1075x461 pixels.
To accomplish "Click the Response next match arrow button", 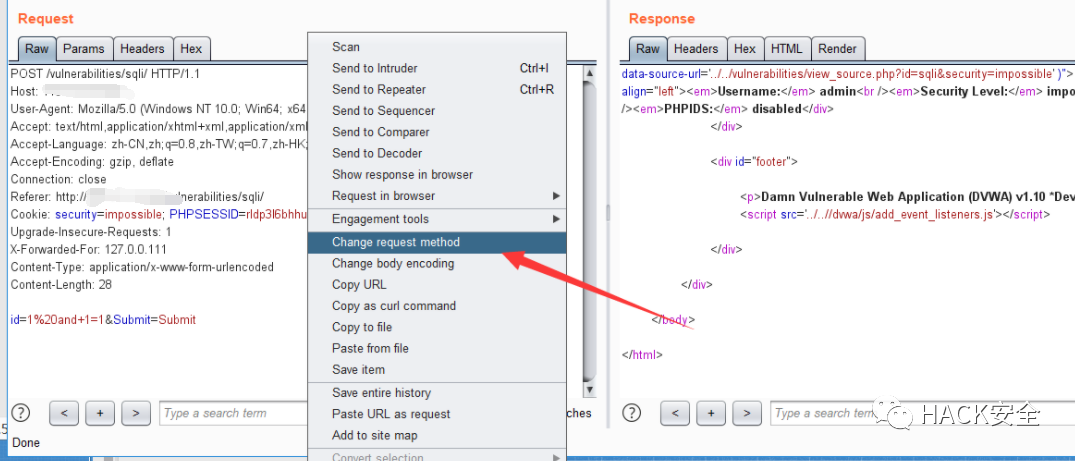I will (x=747, y=413).
